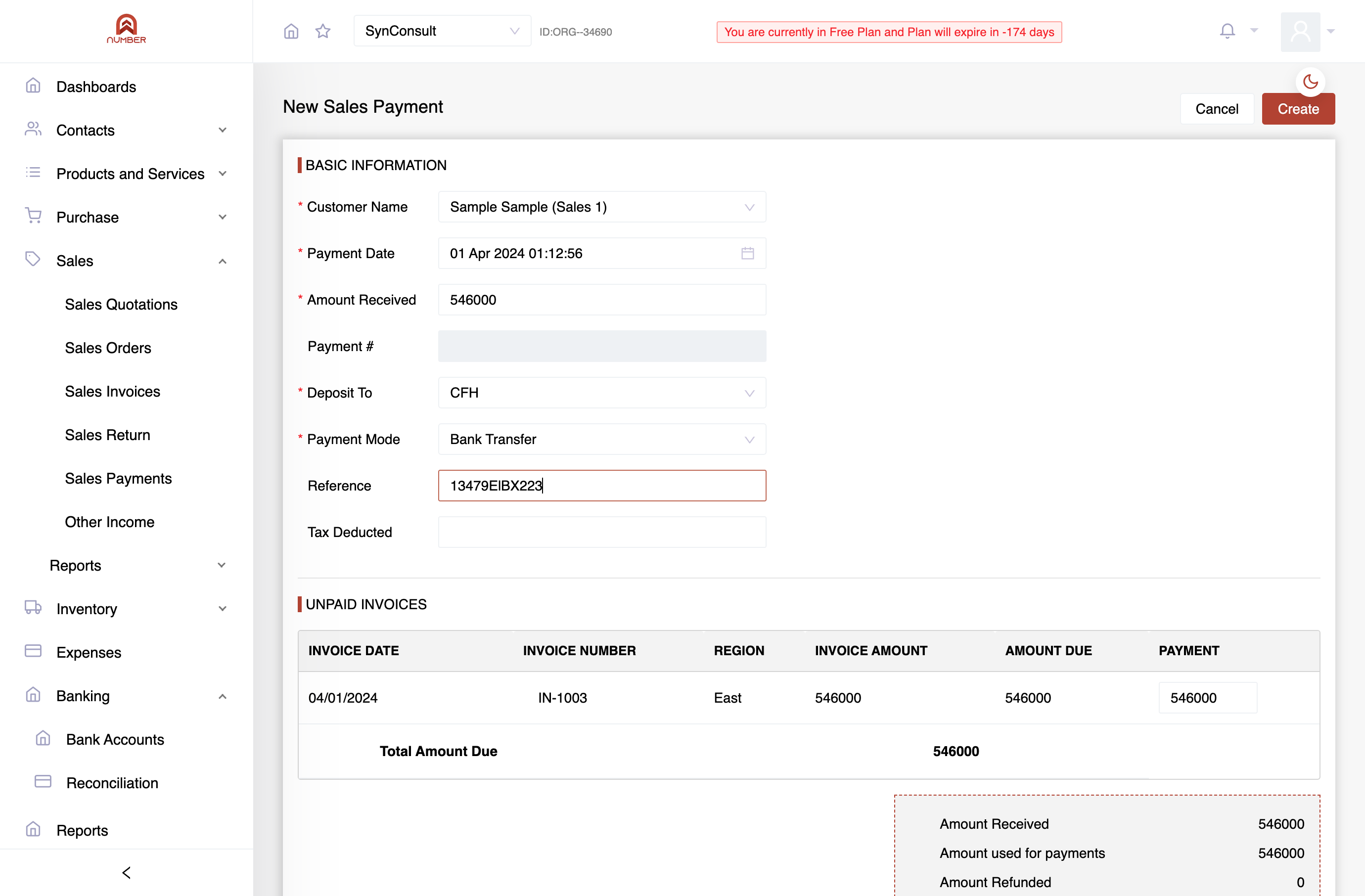1365x896 pixels.
Task: Click the Reconciliation card icon
Action: [x=43, y=781]
